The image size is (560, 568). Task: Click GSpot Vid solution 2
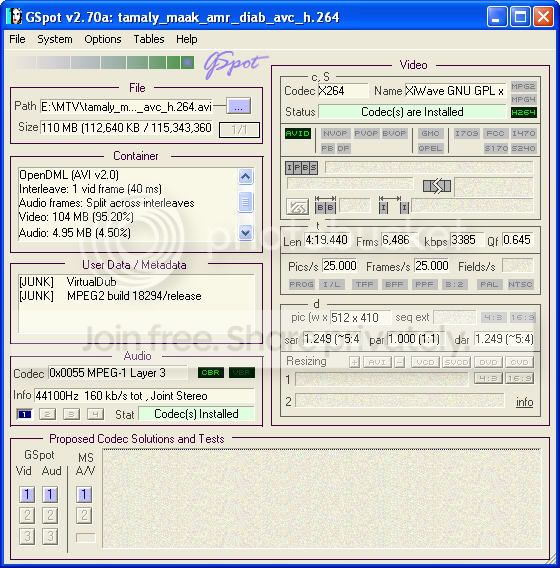27,515
